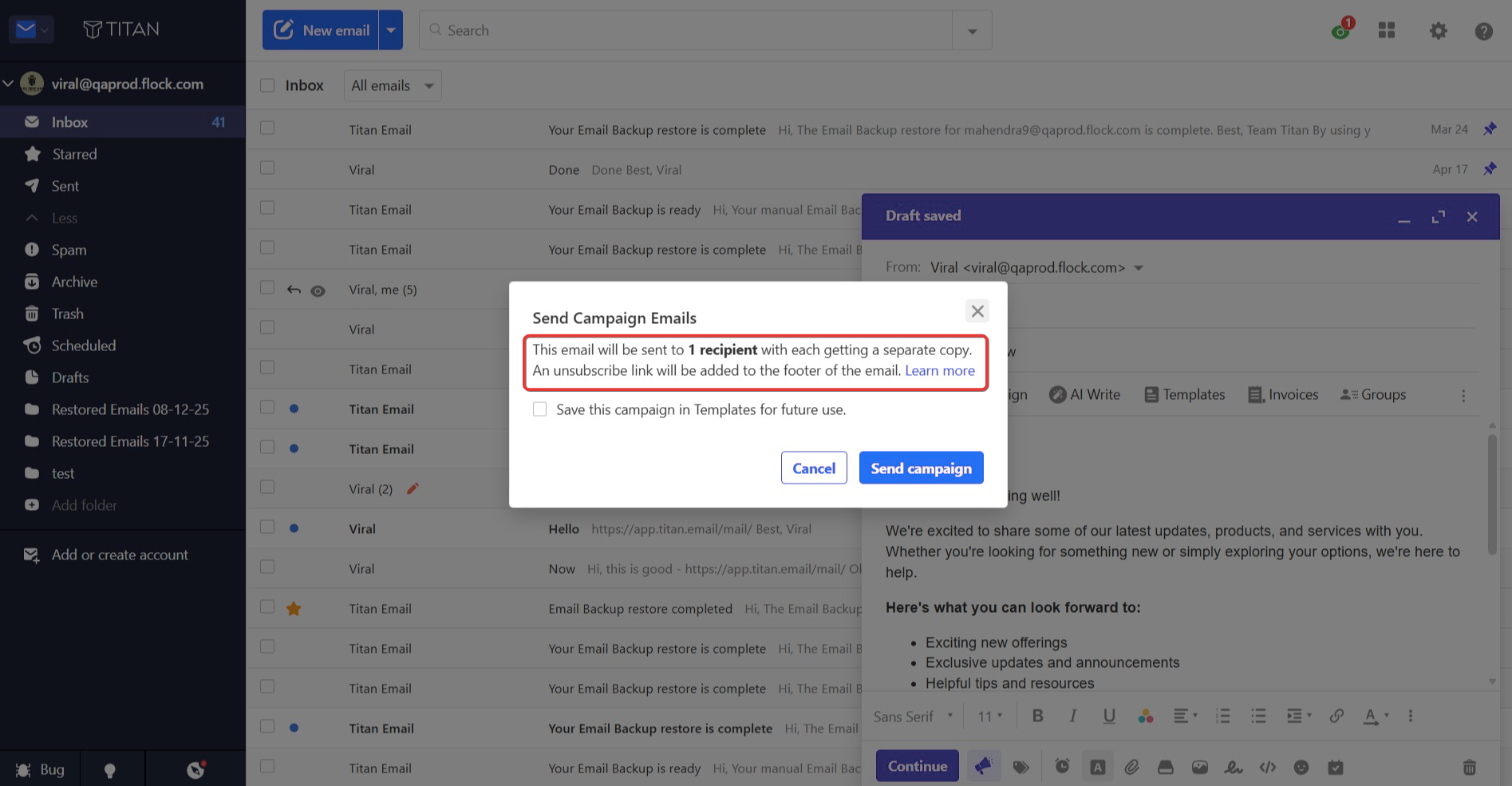Select the starred Email Backup restore completed checkbox
The height and width of the screenshot is (786, 1512).
(267, 606)
